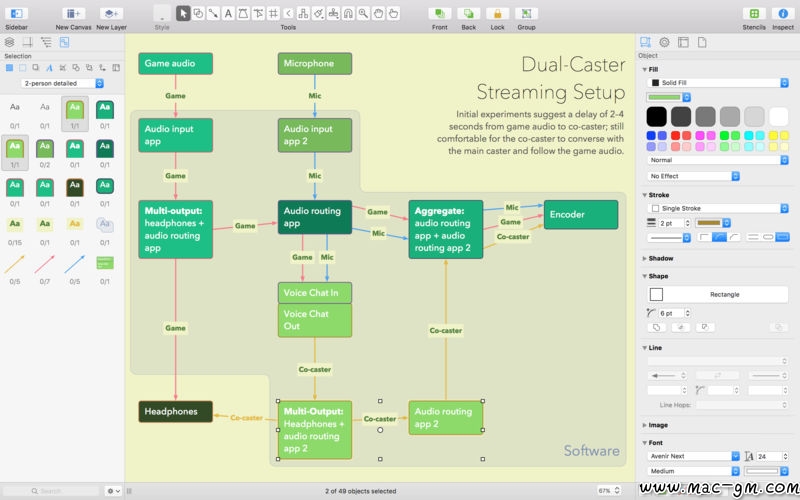Click the New Canvas toolbar icon
This screenshot has height=500, width=800.
coord(73,14)
